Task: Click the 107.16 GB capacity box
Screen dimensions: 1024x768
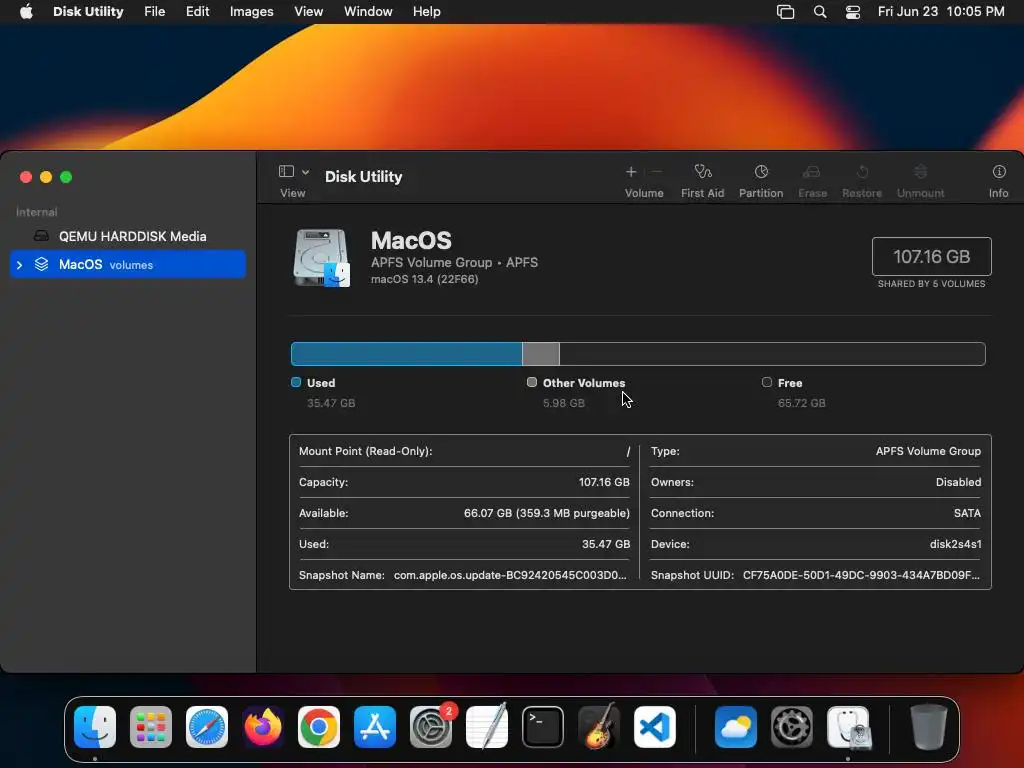Action: pyautogui.click(x=931, y=257)
